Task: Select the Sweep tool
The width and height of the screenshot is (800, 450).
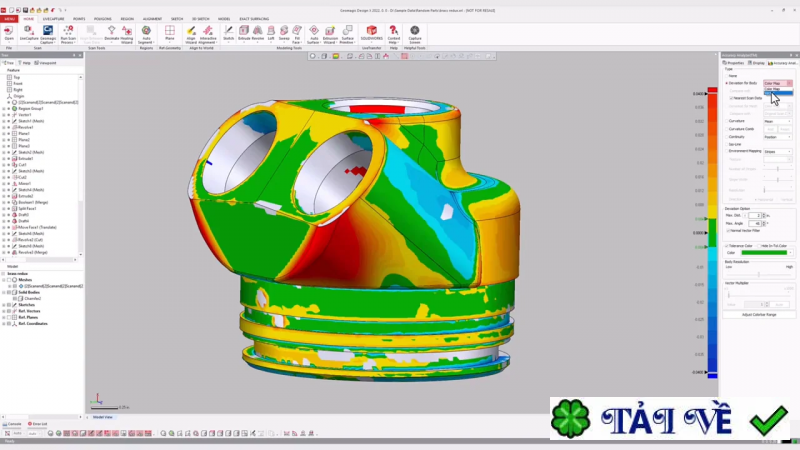Action: tap(284, 34)
